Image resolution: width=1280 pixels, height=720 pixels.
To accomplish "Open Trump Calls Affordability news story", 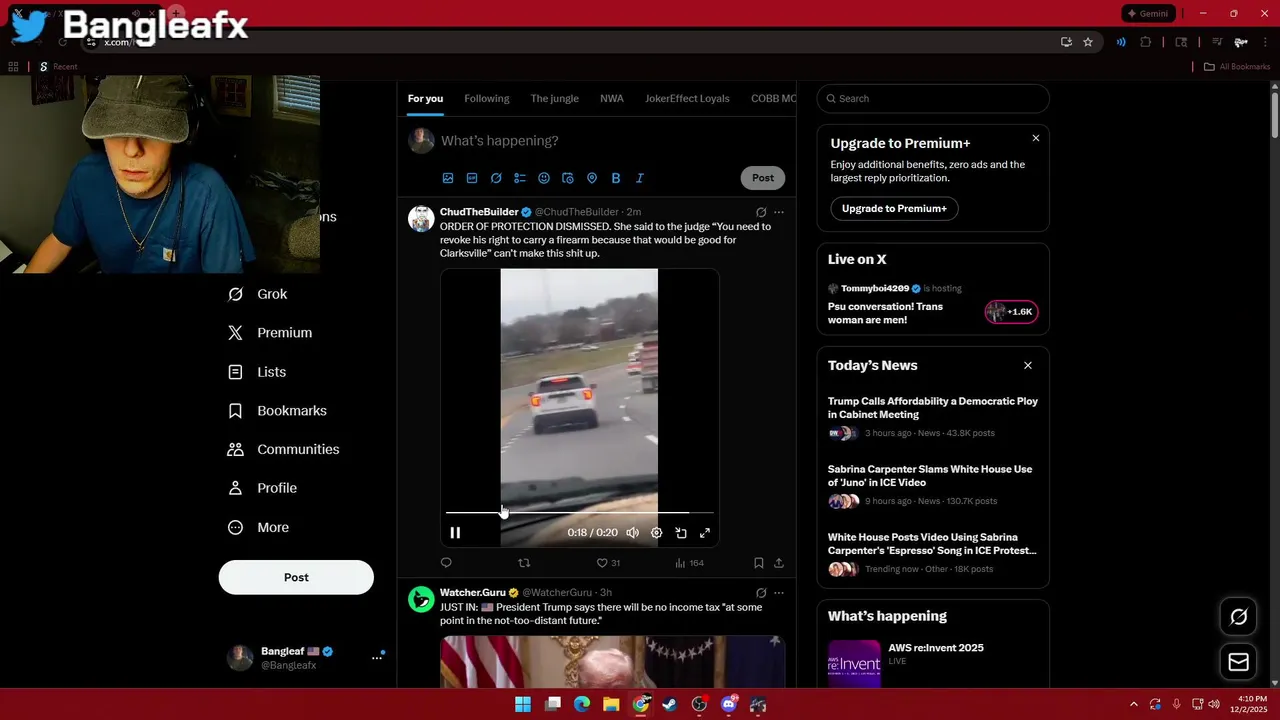I will point(933,417).
